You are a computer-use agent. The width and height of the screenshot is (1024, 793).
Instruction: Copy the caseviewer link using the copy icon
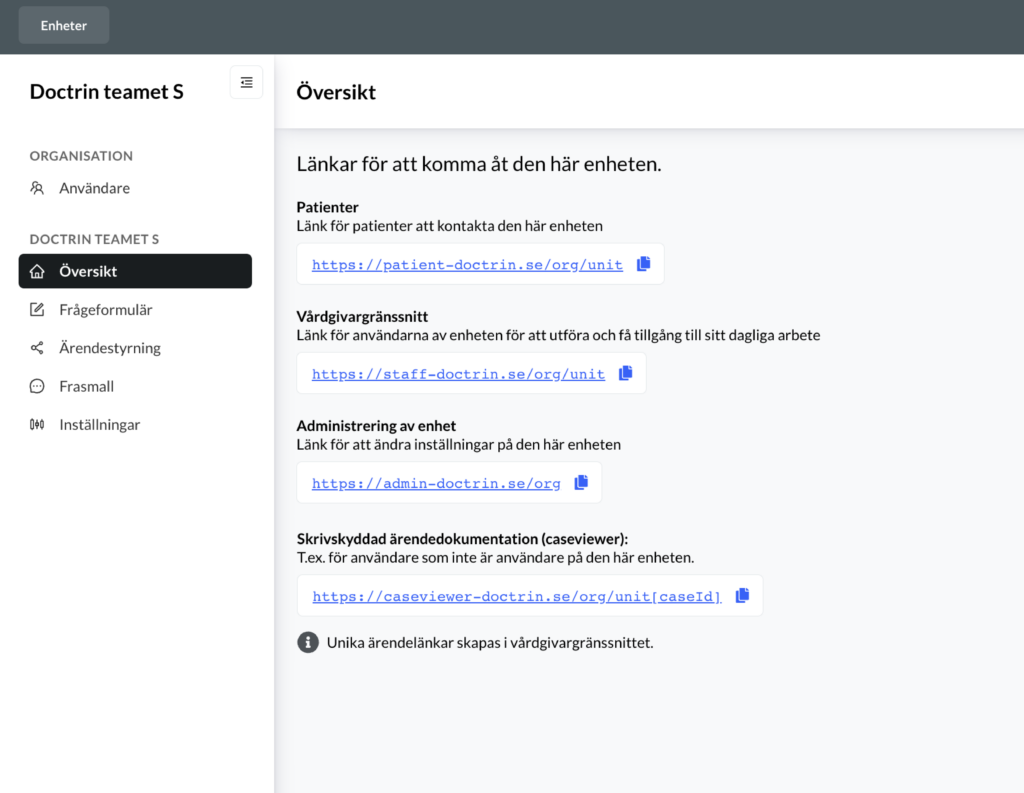[743, 595]
